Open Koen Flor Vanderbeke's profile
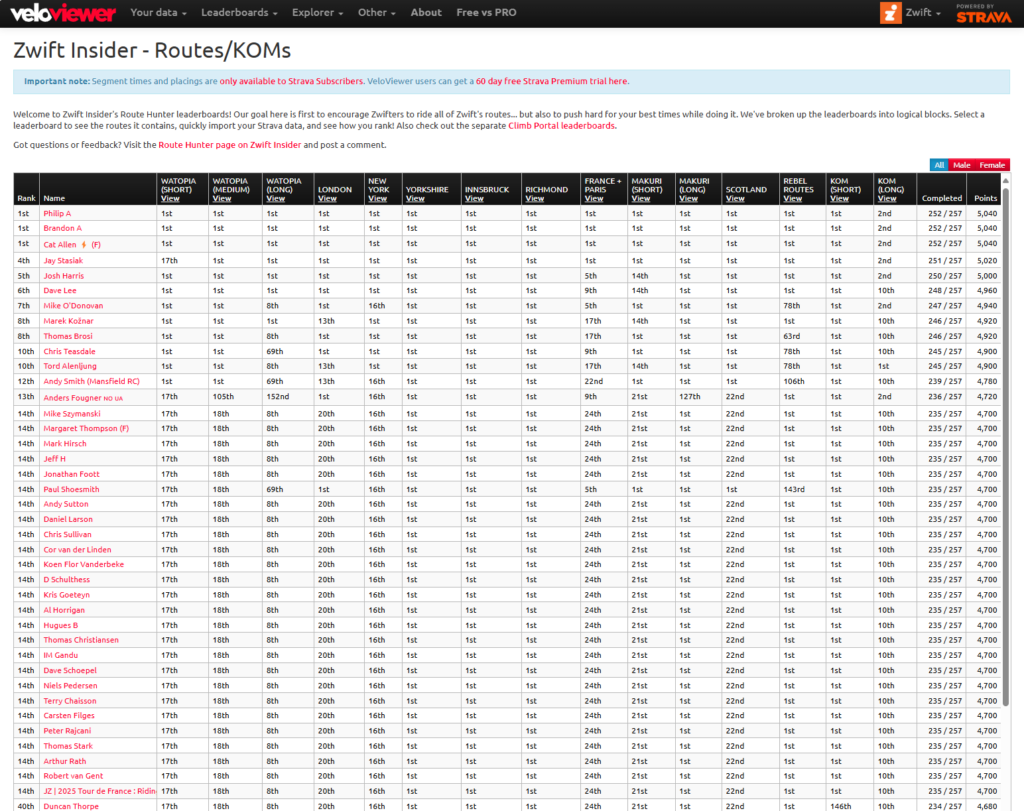The height and width of the screenshot is (811, 1024). coord(84,565)
